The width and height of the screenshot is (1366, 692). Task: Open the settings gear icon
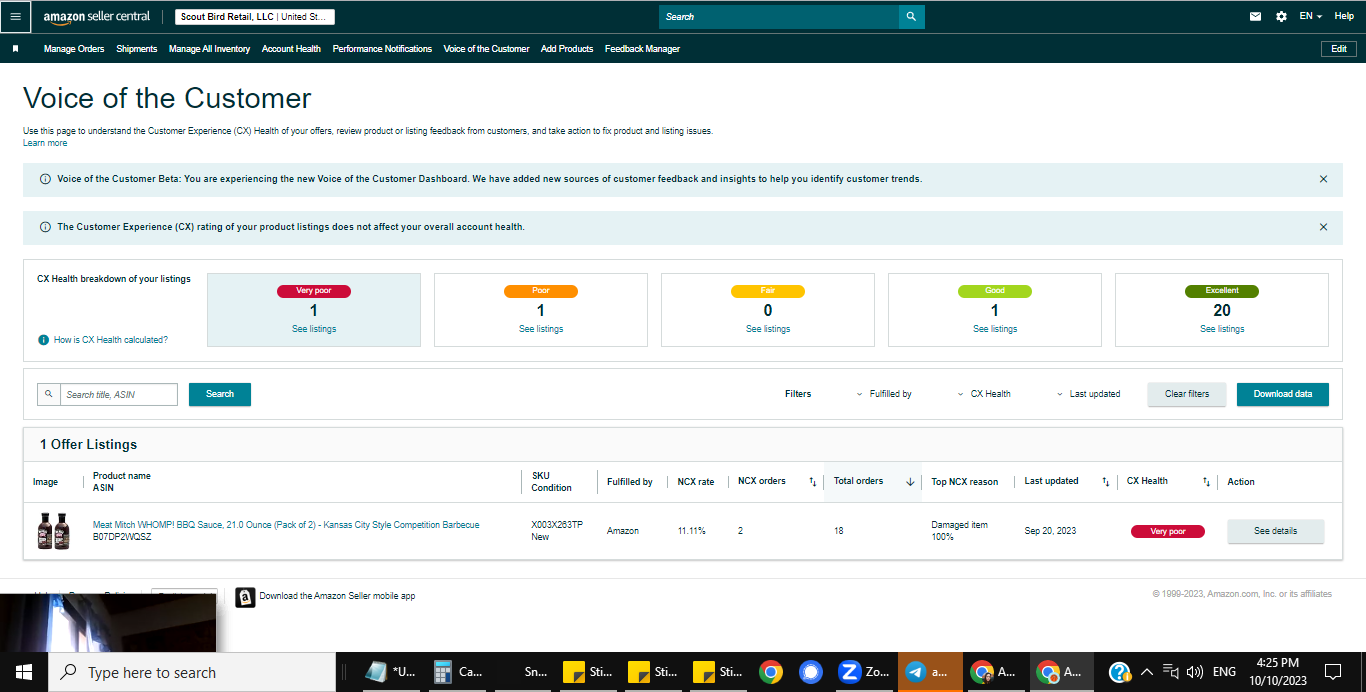click(1281, 17)
